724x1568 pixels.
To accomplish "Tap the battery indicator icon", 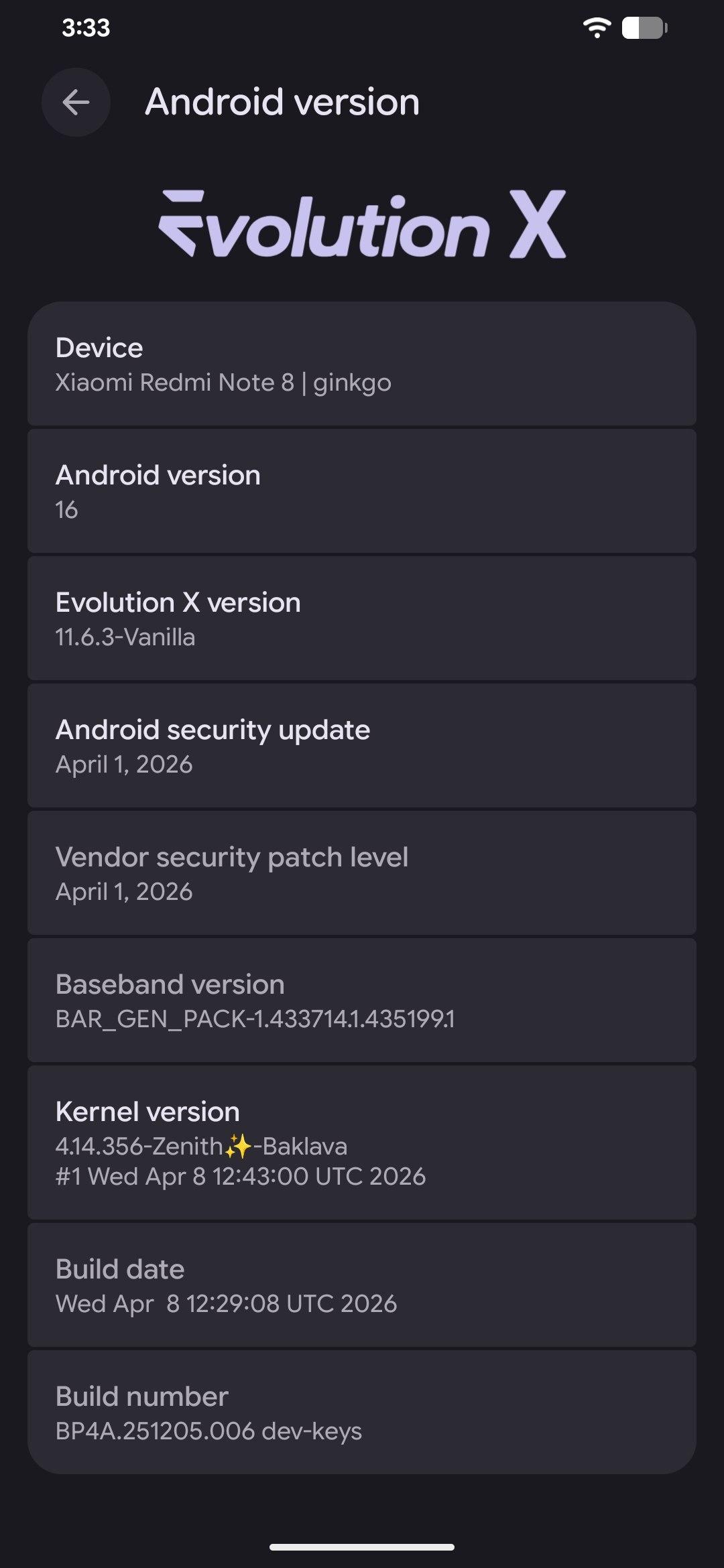I will click(644, 28).
